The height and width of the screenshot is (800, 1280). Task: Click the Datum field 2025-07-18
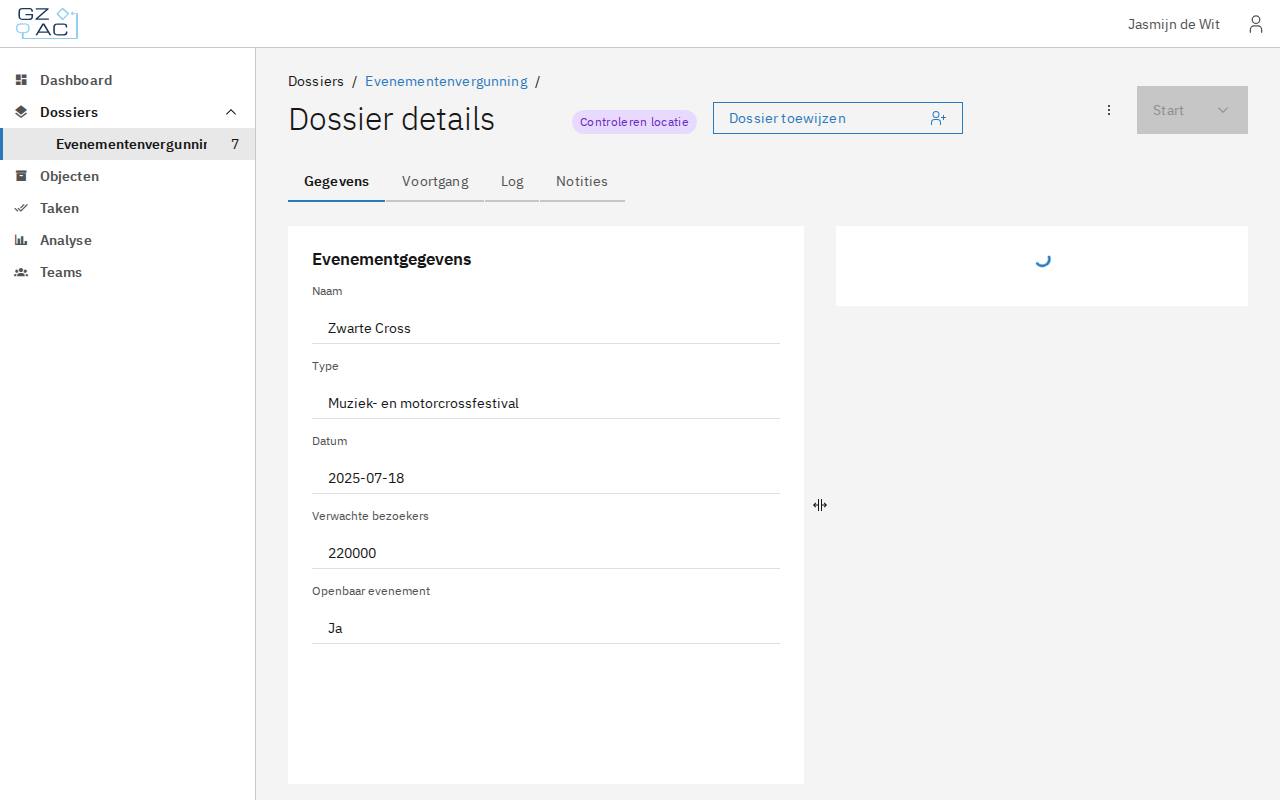click(546, 478)
